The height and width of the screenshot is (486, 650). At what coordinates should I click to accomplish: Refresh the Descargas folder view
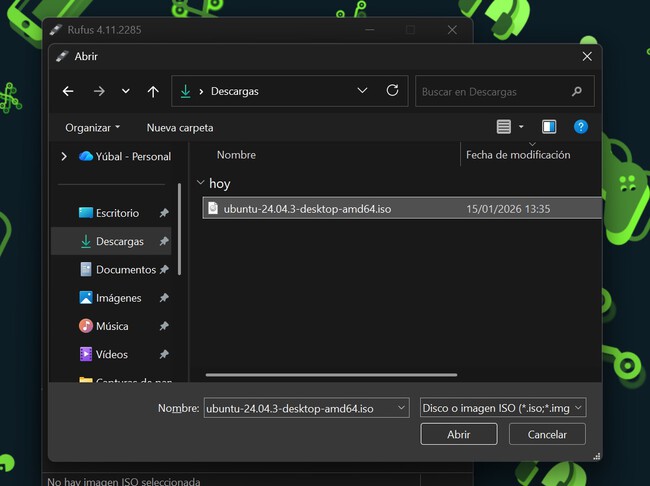pos(392,91)
